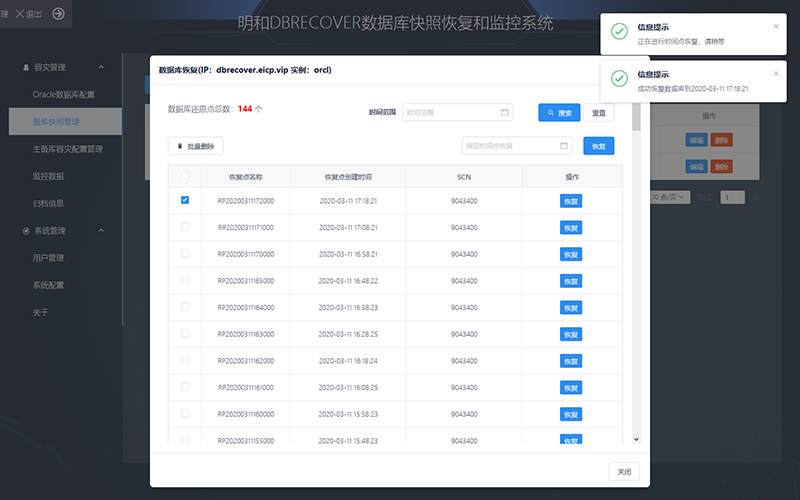Check the RP20200311164000 row checkbox
This screenshot has width=800, height=500.
point(185,307)
